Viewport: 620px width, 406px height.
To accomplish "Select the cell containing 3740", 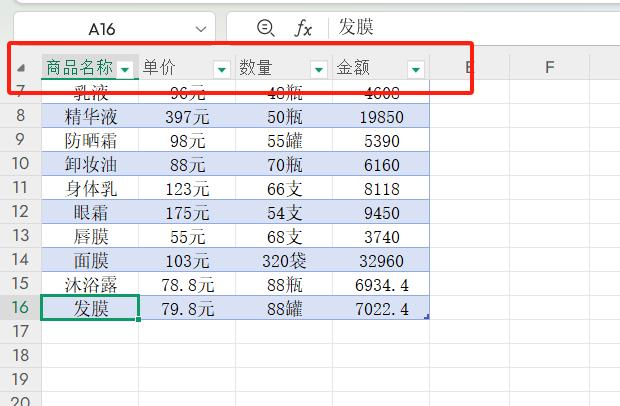I will (381, 236).
